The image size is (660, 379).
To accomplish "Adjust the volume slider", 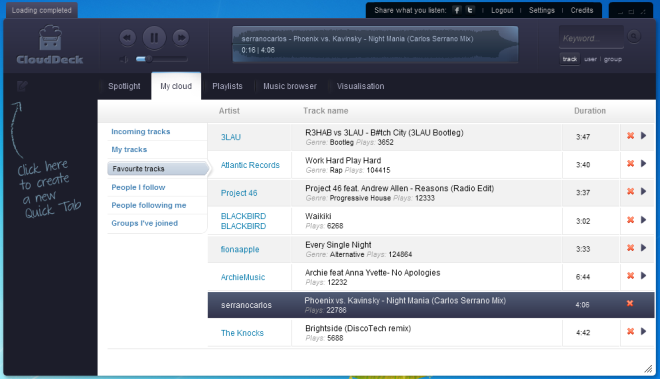I will tap(162, 59).
